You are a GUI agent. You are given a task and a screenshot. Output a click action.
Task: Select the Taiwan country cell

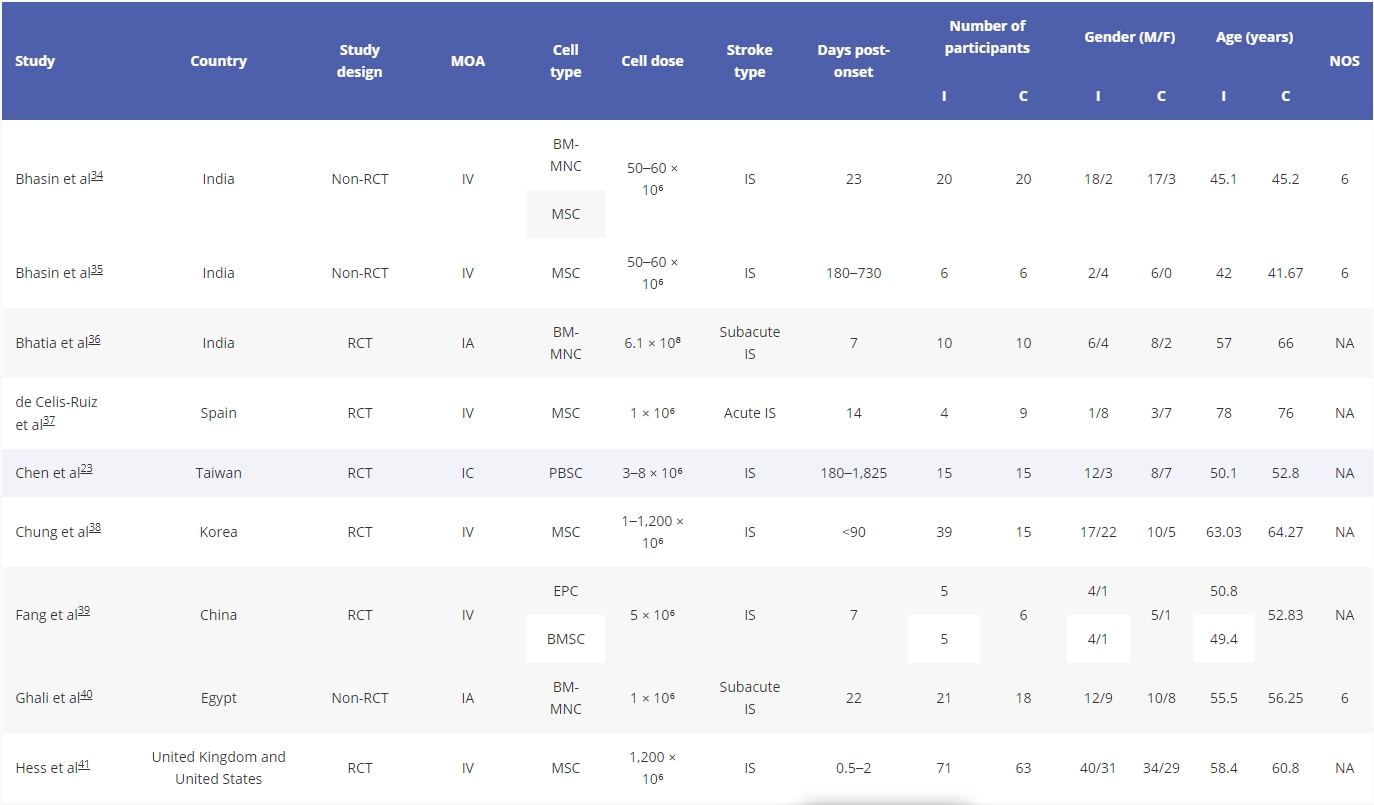tap(218, 473)
